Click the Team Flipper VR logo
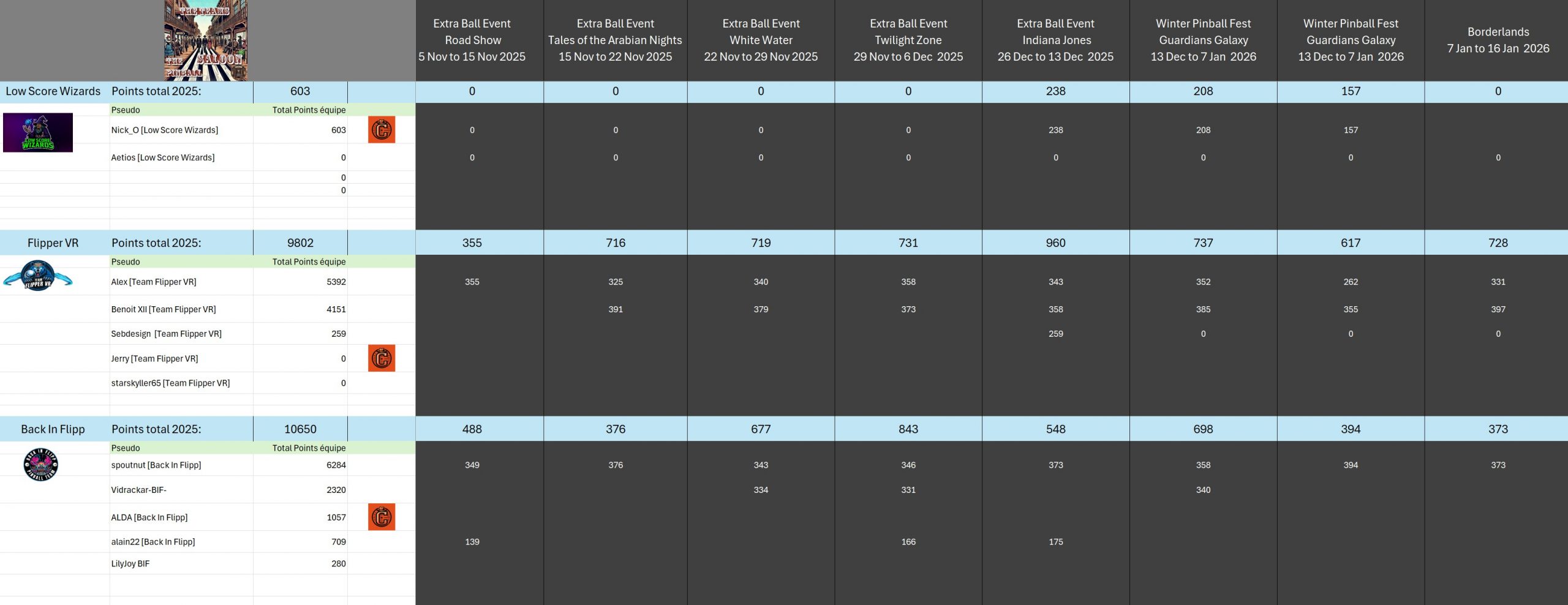 [x=38, y=276]
